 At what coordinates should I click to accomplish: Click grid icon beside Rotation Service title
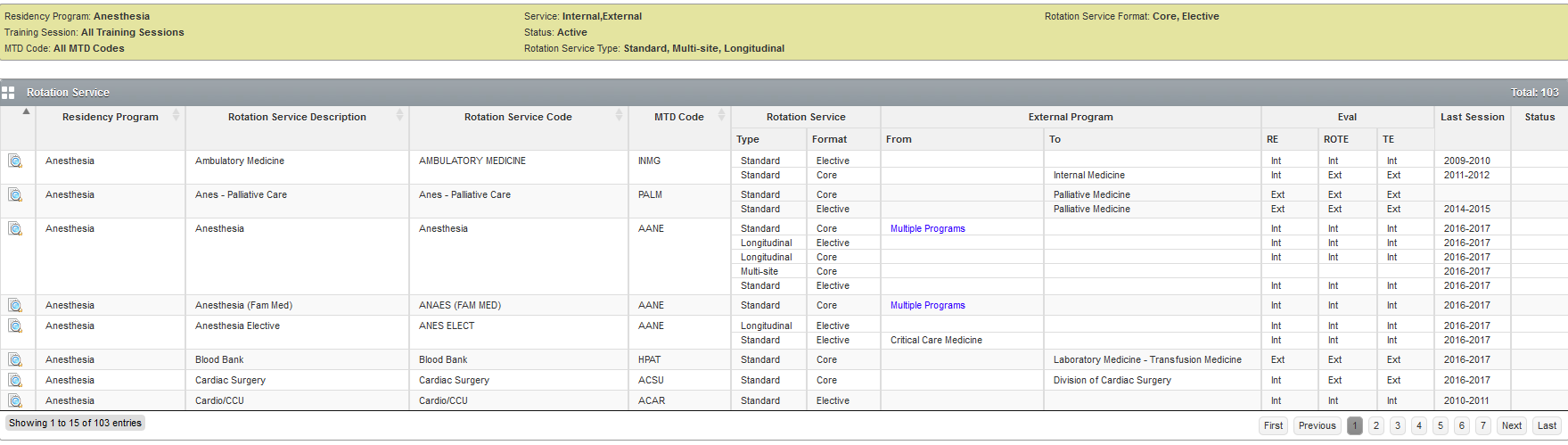click(x=8, y=93)
